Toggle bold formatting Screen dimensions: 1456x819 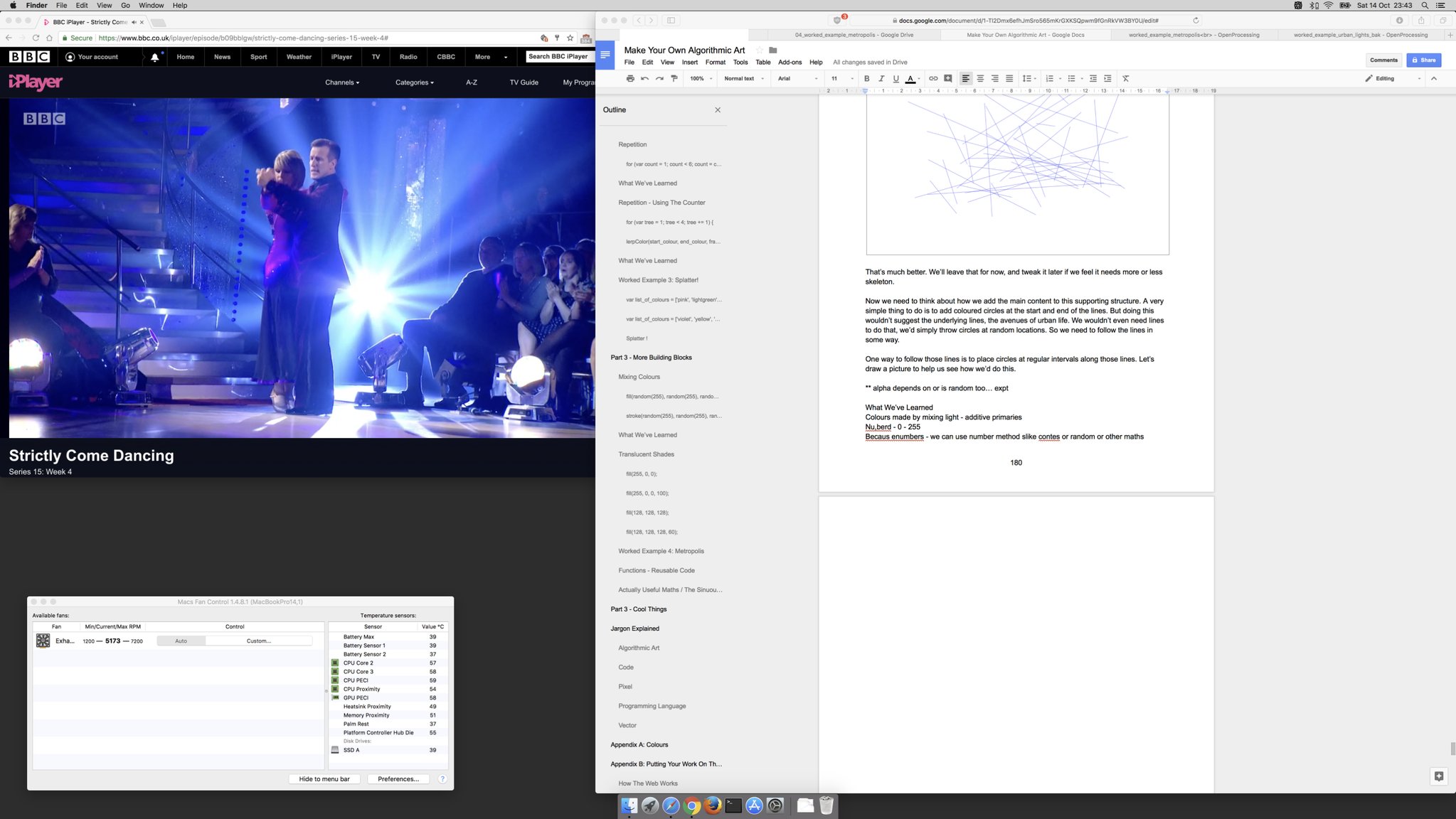coord(866,79)
